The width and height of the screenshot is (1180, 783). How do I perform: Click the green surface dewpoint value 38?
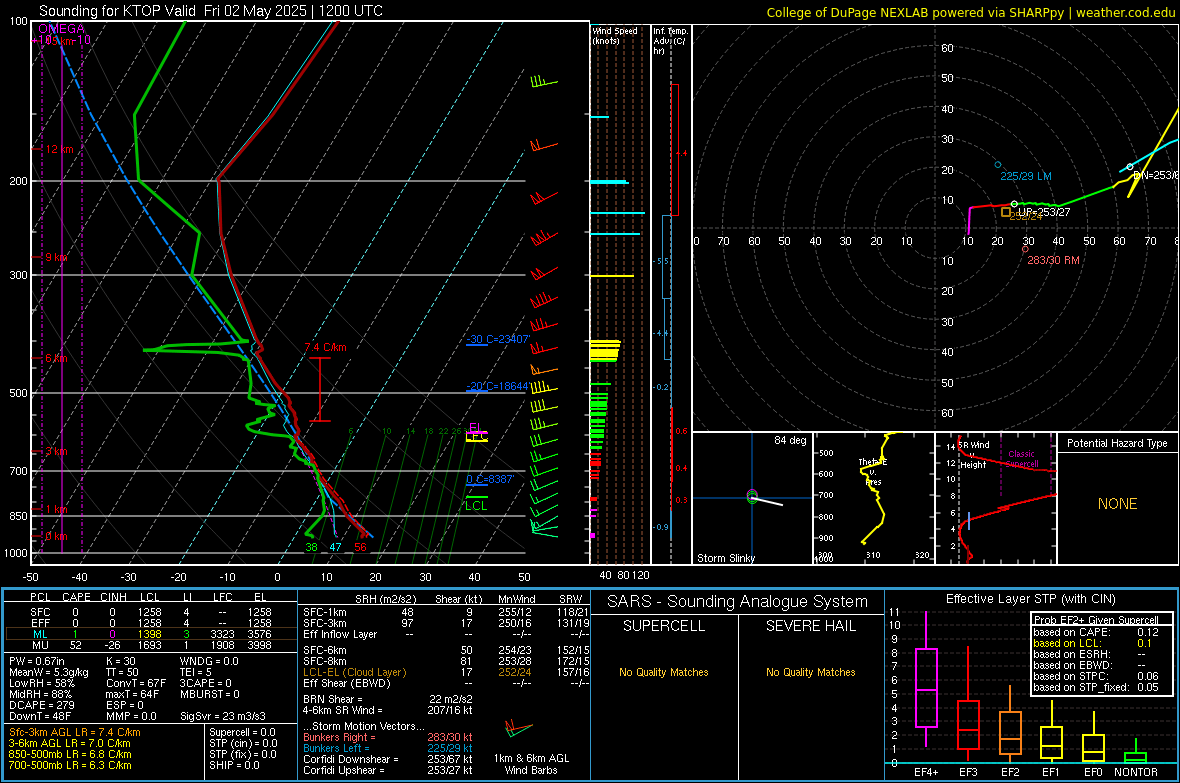coord(312,547)
